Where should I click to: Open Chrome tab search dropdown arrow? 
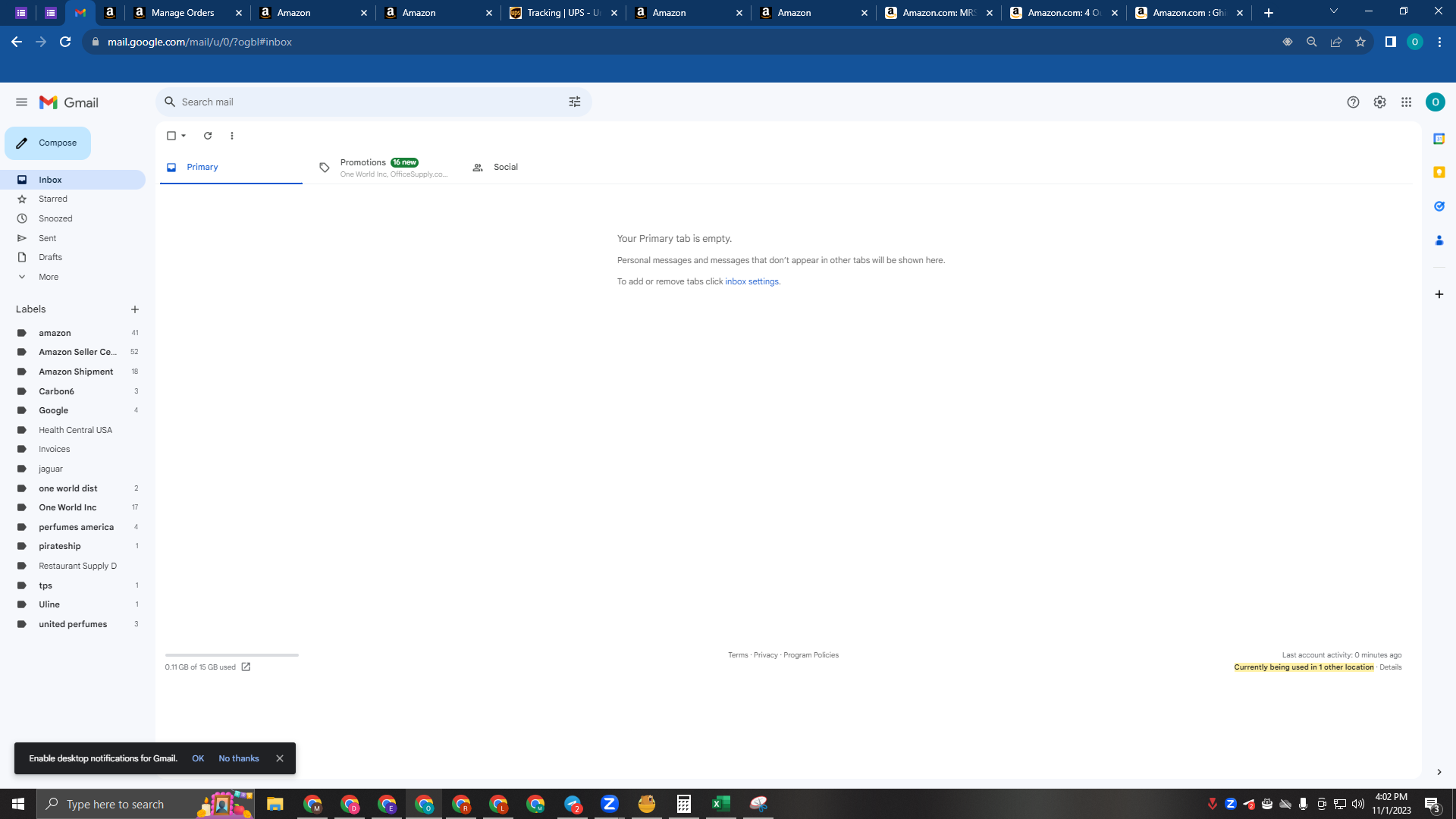(x=1333, y=11)
